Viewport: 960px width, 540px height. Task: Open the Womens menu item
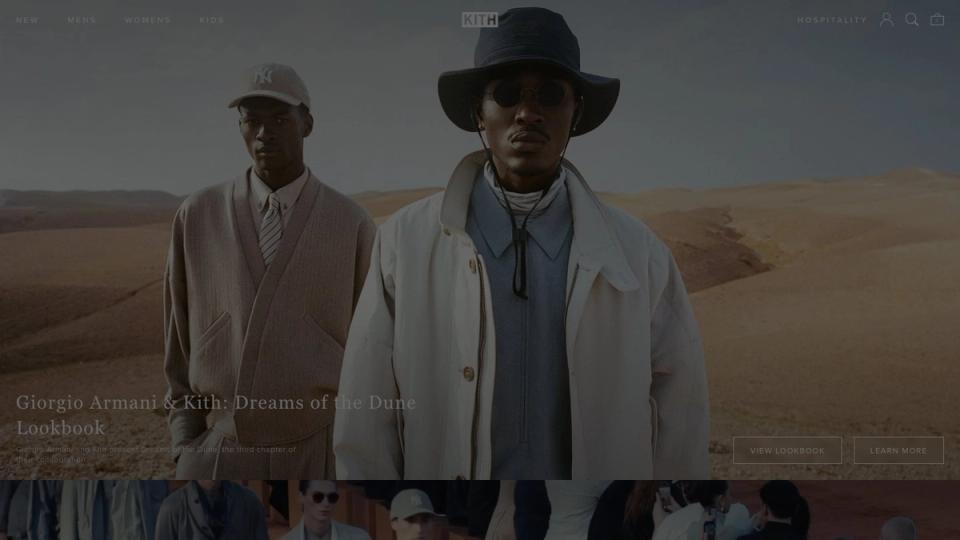click(x=148, y=20)
